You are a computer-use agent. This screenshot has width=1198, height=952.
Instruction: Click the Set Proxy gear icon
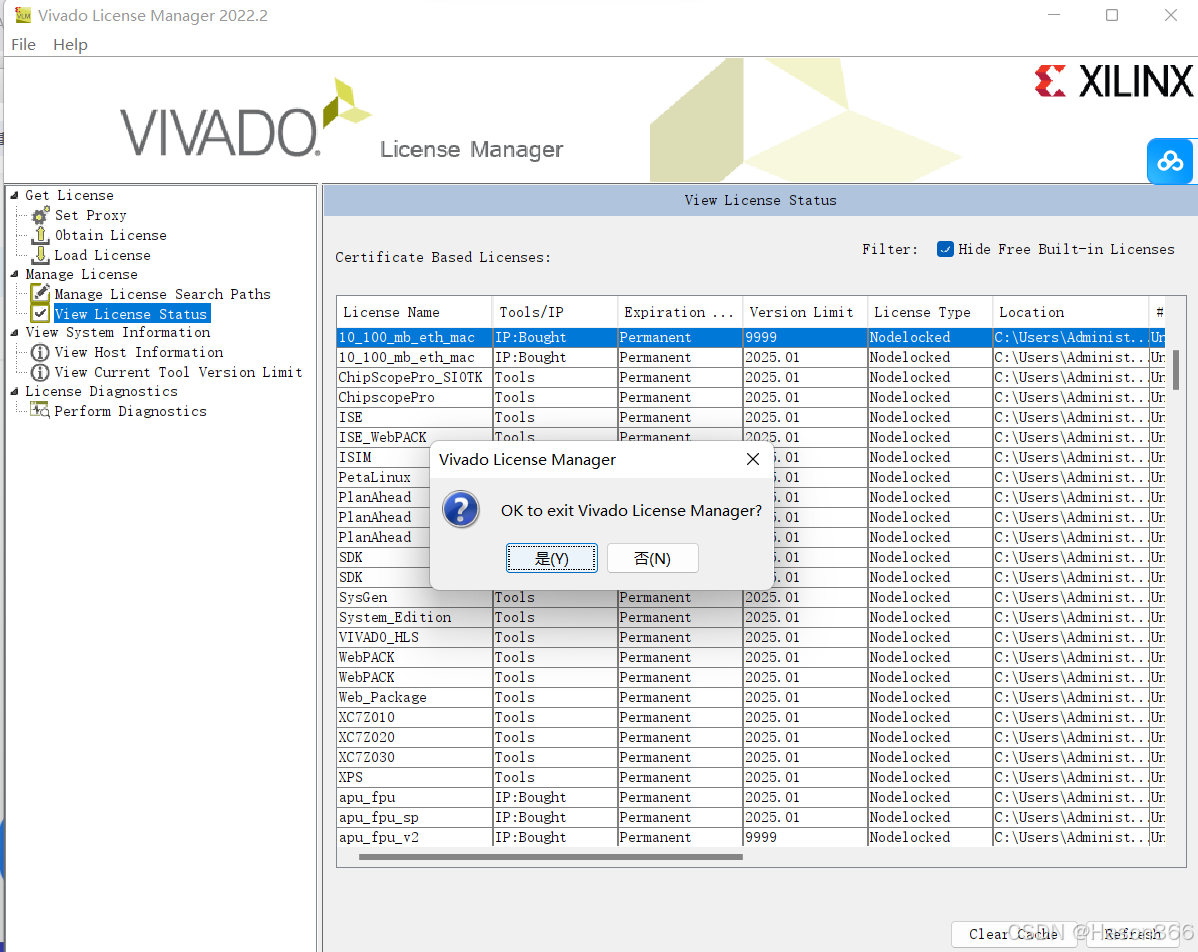click(x=40, y=215)
